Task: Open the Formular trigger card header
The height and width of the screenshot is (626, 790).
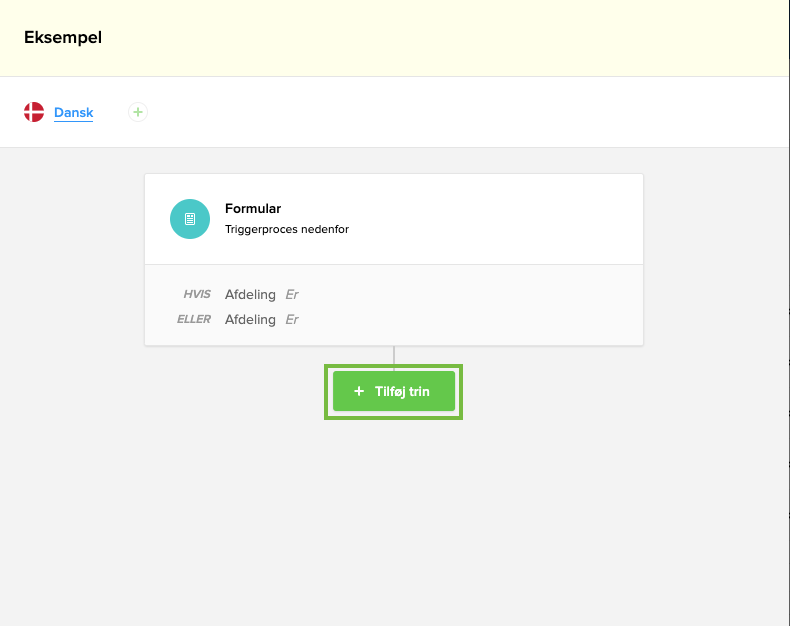Action: pos(450,219)
